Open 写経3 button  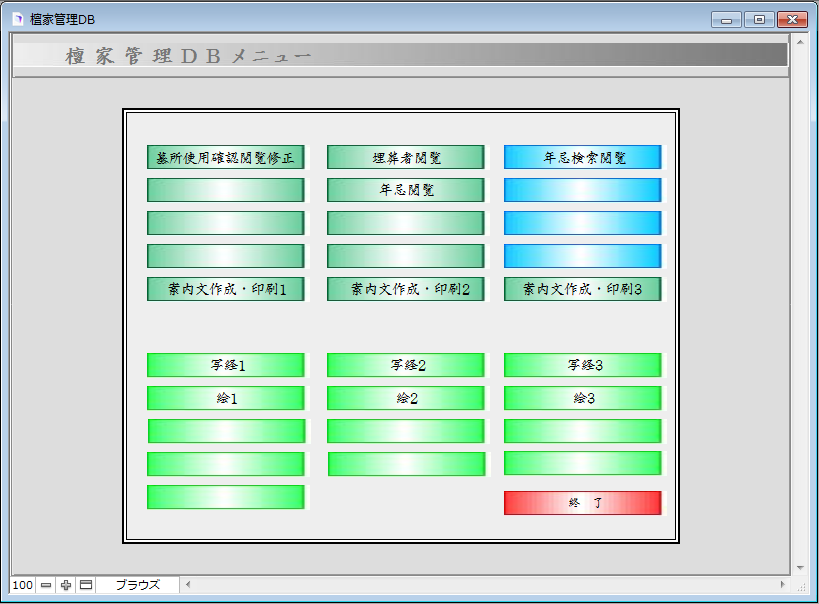[x=582, y=365]
